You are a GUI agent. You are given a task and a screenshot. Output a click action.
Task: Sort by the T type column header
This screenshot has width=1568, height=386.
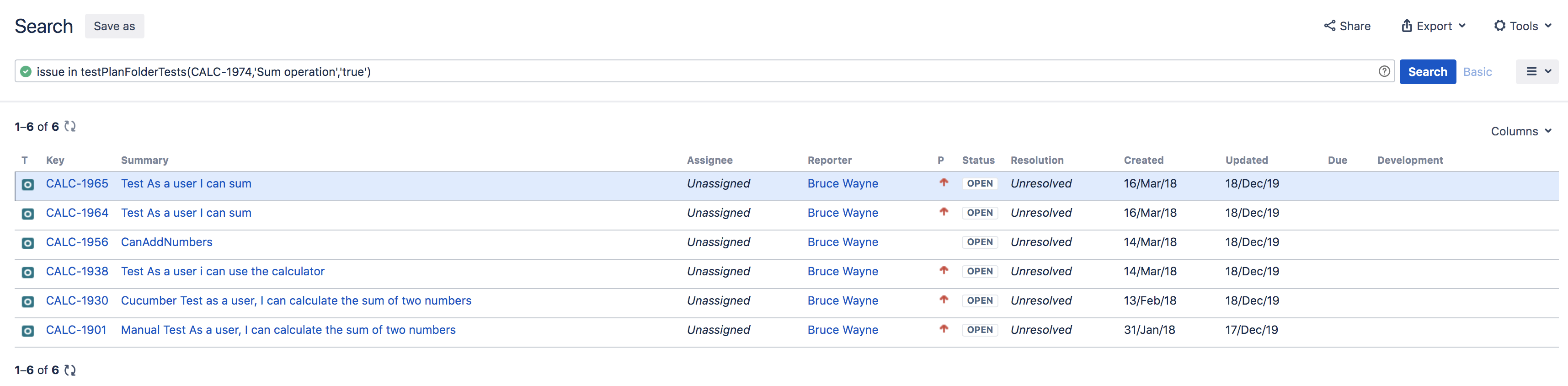click(x=24, y=160)
